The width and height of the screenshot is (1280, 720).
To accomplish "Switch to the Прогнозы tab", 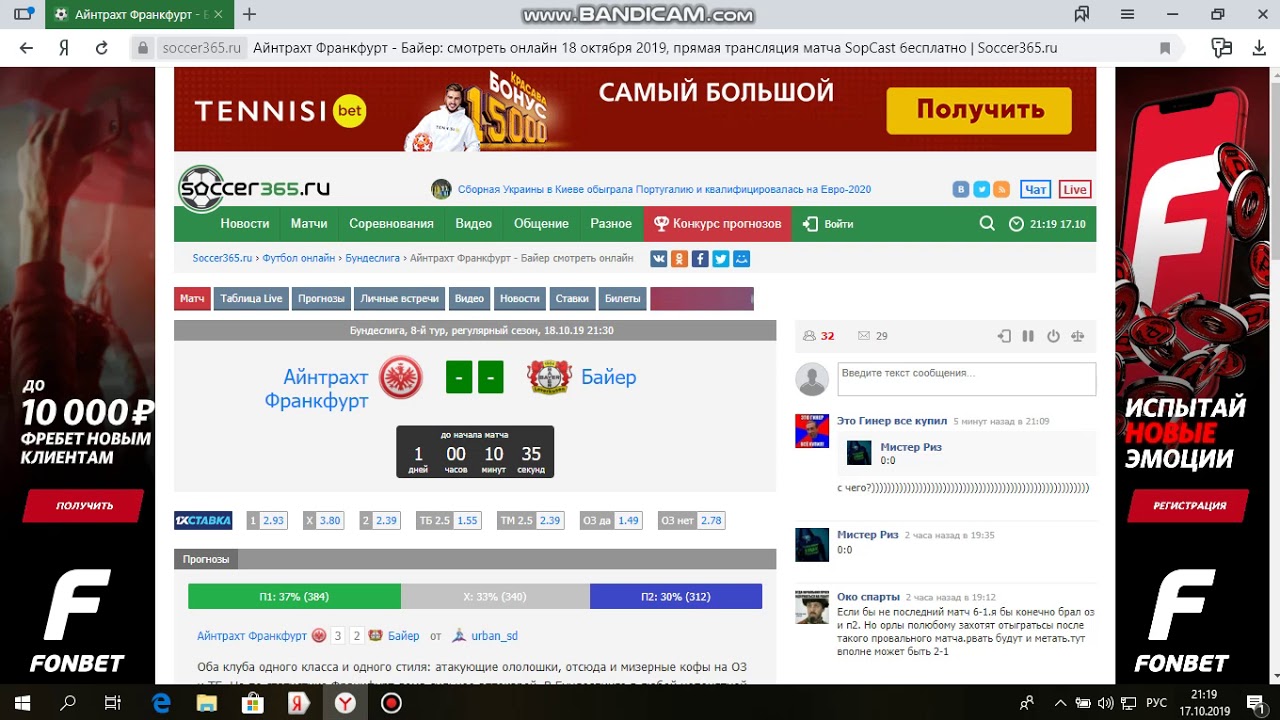I will pos(321,299).
